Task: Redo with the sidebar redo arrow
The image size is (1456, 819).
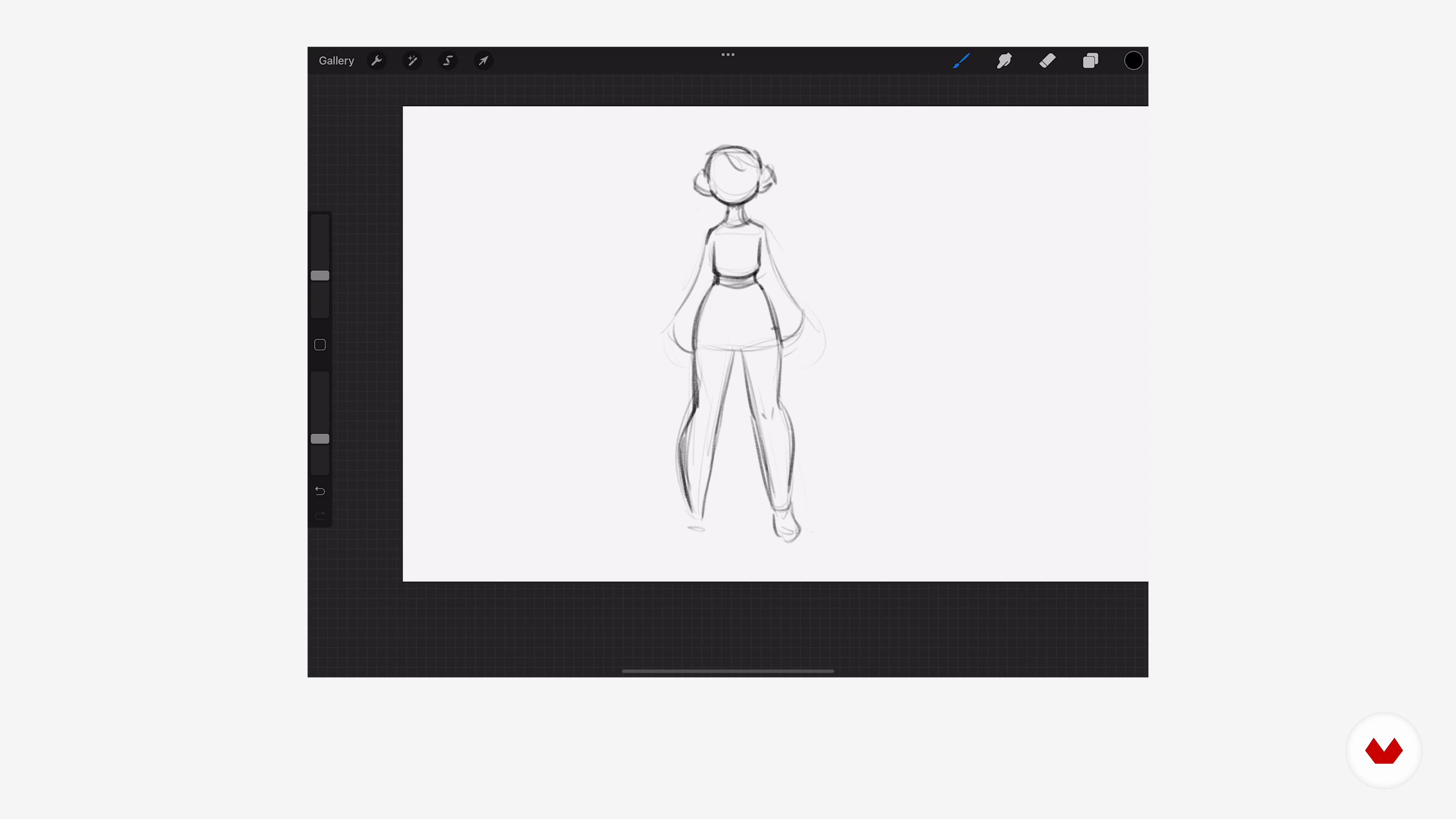Action: click(320, 516)
